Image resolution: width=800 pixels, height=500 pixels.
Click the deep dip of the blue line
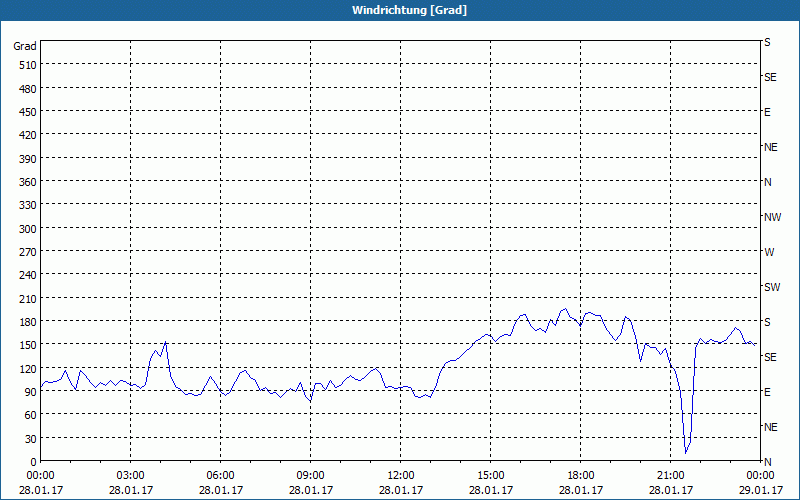[686, 452]
